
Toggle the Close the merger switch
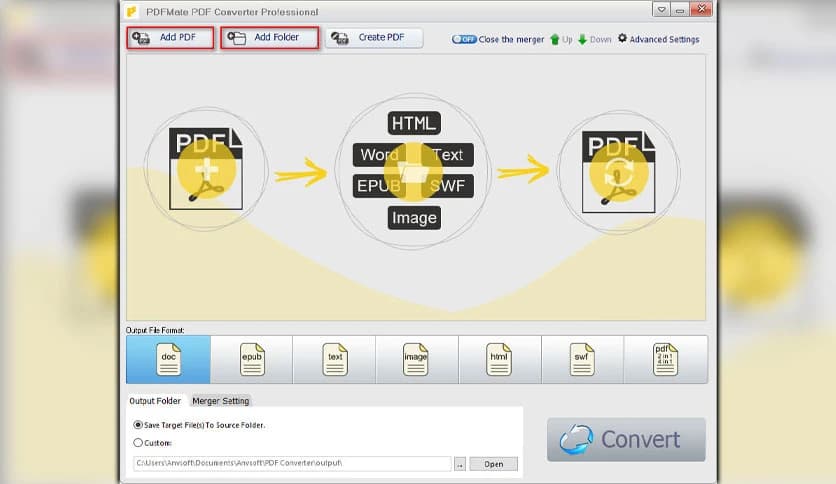pos(464,39)
